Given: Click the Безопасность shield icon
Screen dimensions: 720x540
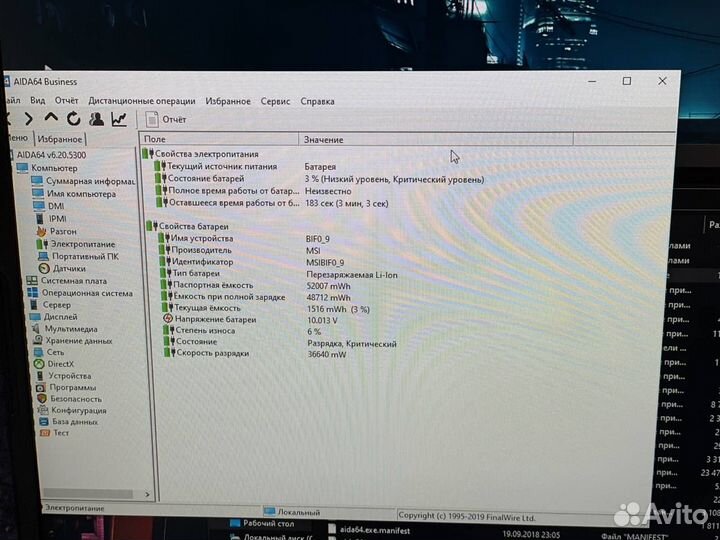Looking at the screenshot, I should [x=42, y=399].
